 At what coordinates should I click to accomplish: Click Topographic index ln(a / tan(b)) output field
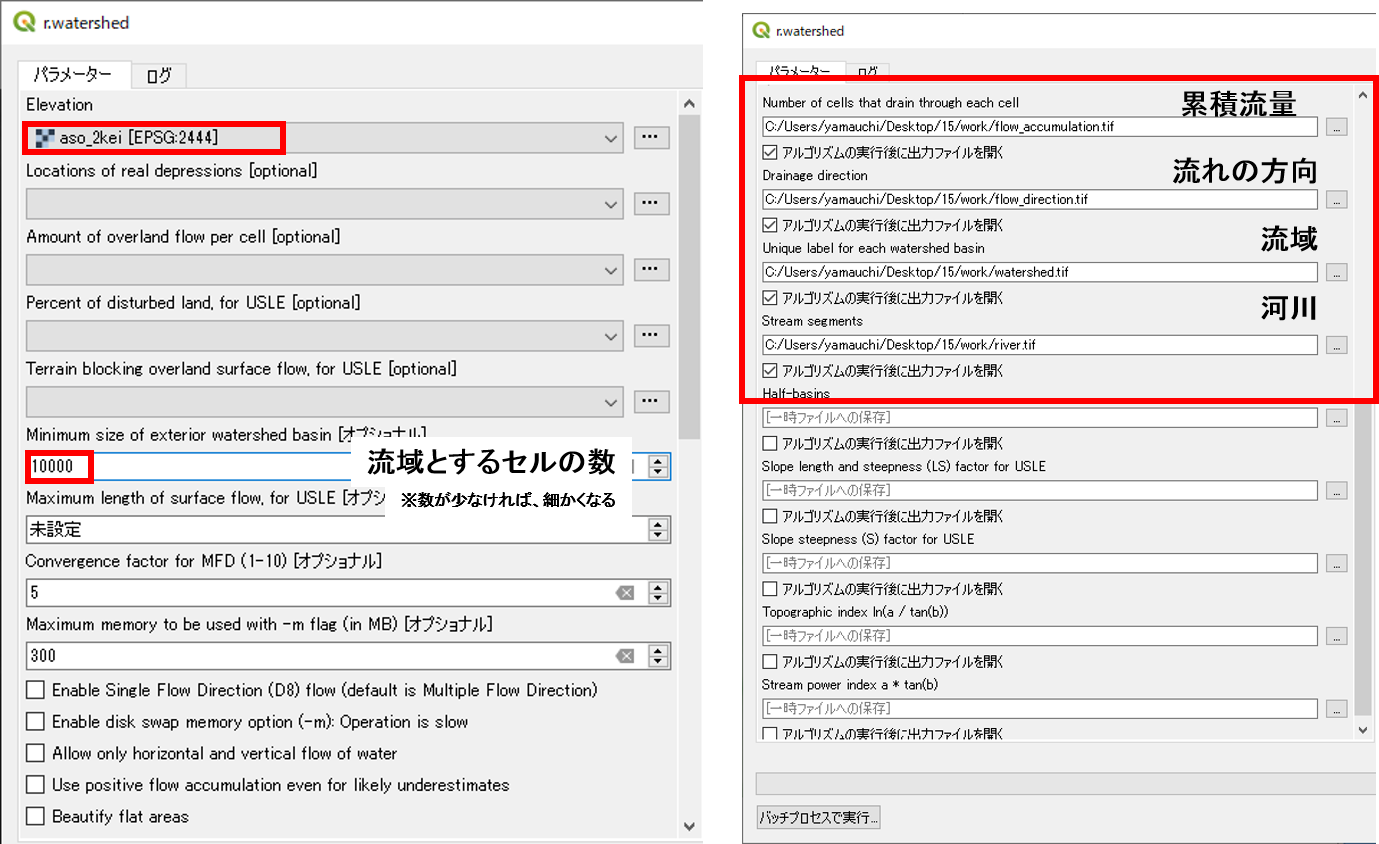(x=1040, y=635)
